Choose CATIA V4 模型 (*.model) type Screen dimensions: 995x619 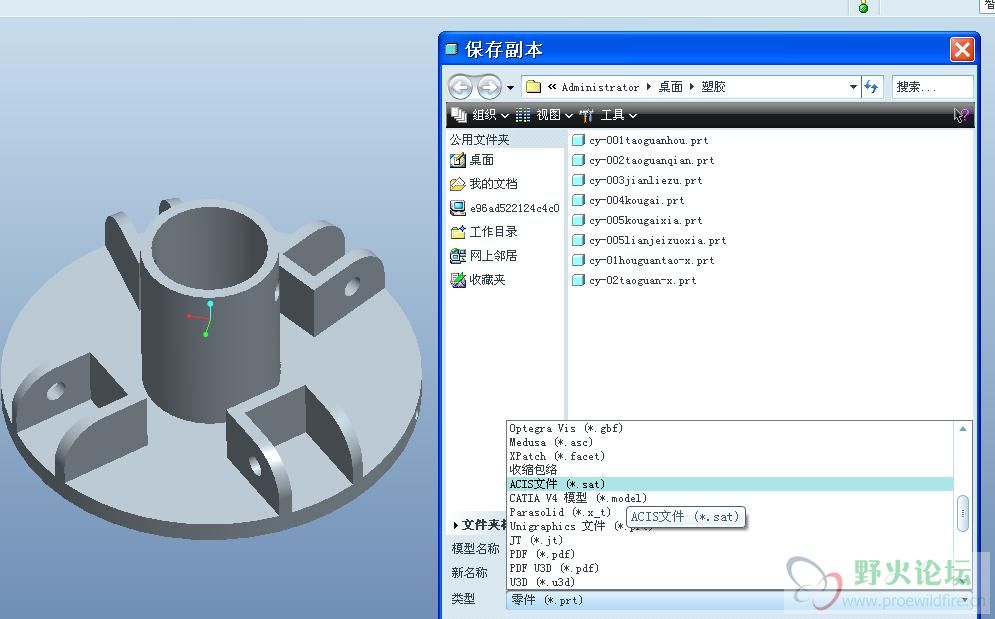pyautogui.click(x=730, y=498)
